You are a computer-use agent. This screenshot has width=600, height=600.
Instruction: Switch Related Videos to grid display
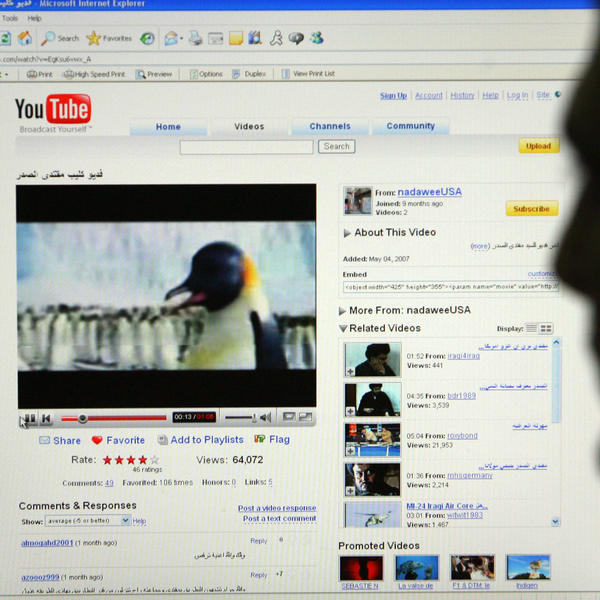[x=546, y=328]
